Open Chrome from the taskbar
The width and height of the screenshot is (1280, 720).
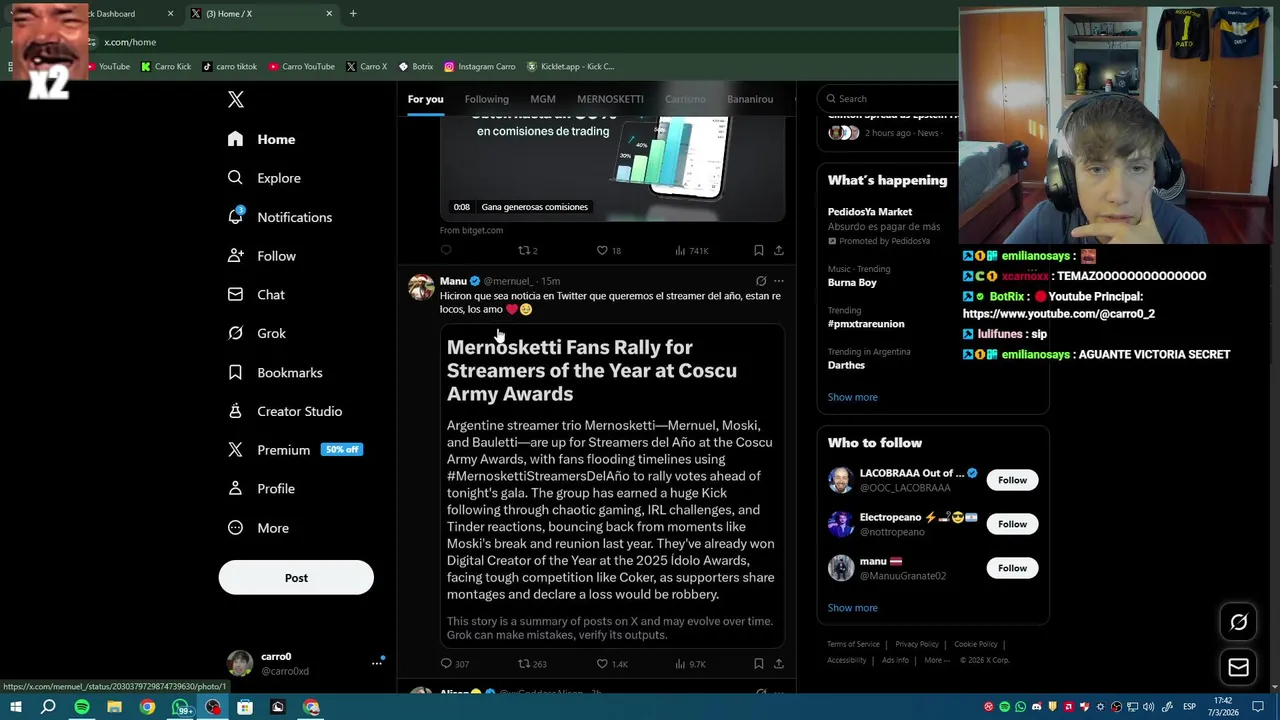(147, 707)
